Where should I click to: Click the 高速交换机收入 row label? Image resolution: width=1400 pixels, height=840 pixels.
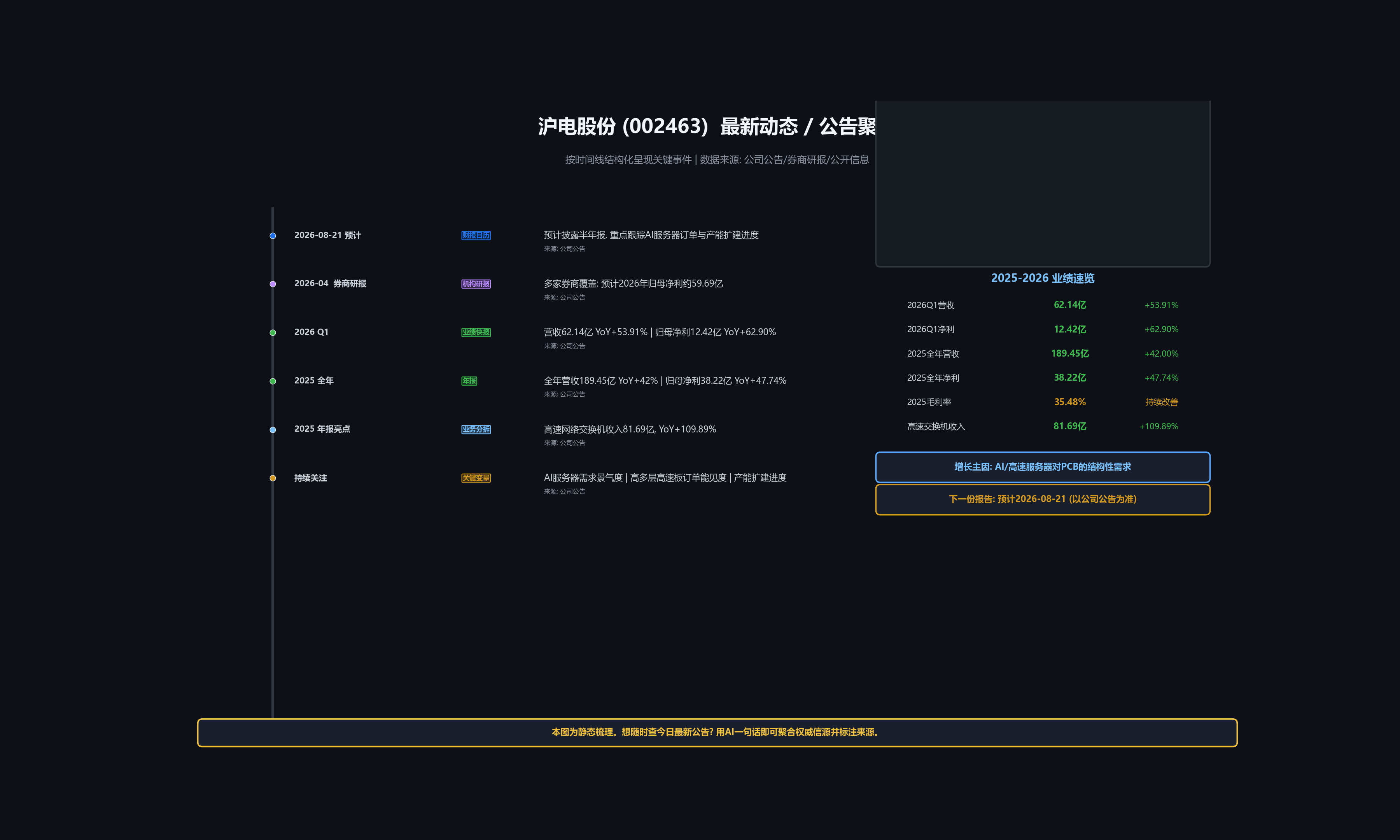pos(936,427)
